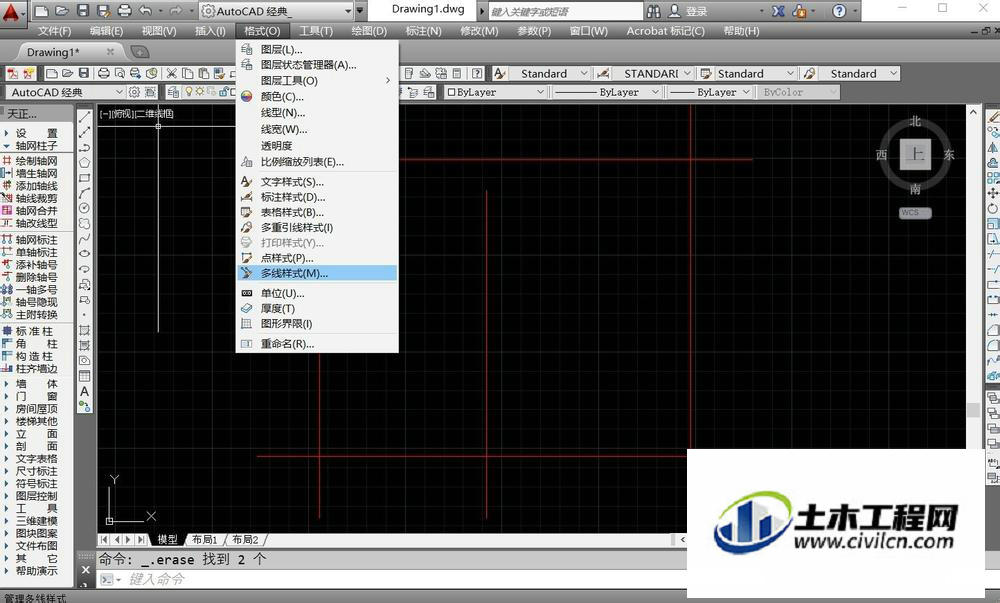1000x603 pixels.
Task: Toggle the layer lock padlock icon
Action: click(224, 92)
